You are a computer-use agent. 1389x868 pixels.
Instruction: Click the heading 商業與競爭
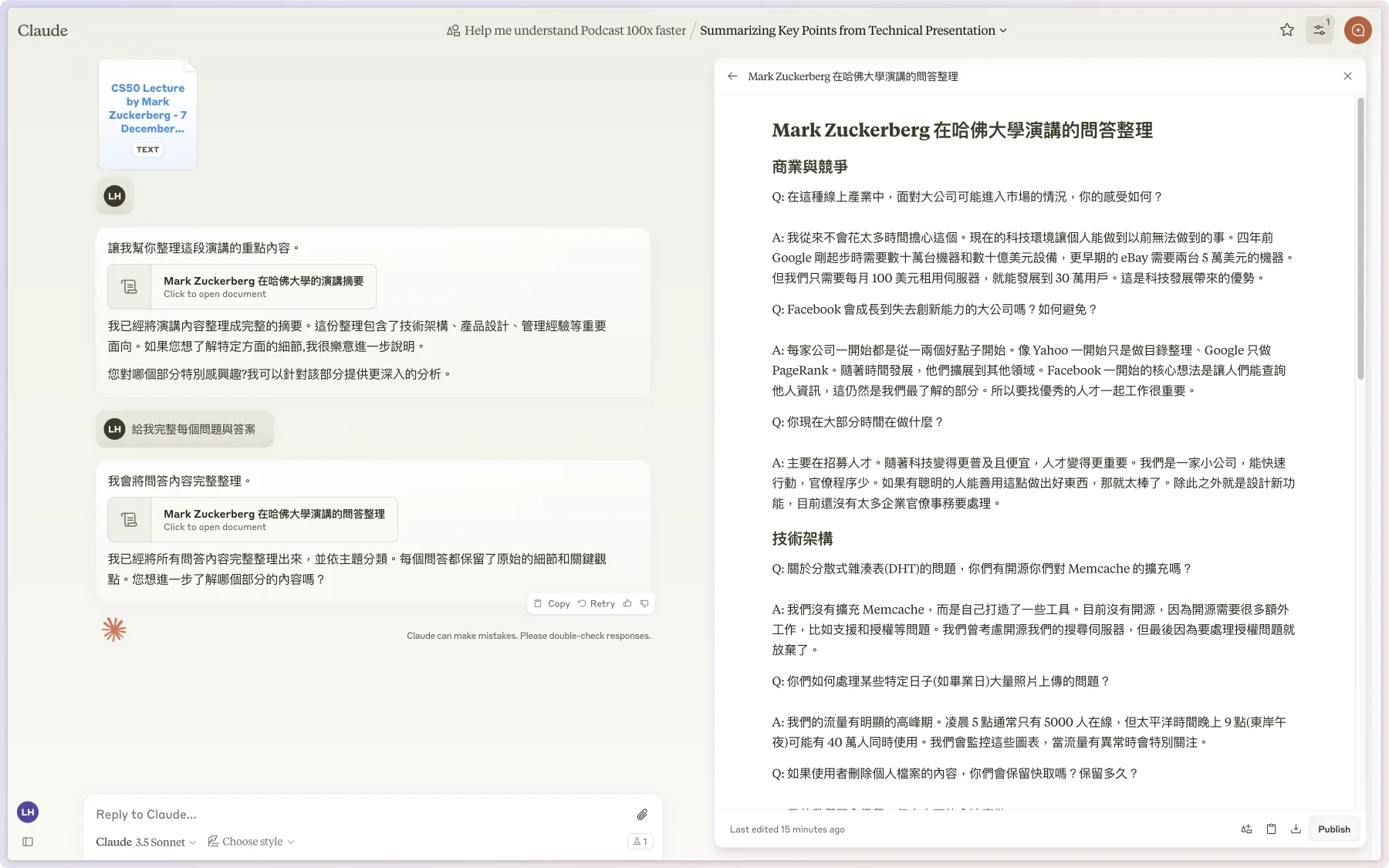[x=809, y=167]
